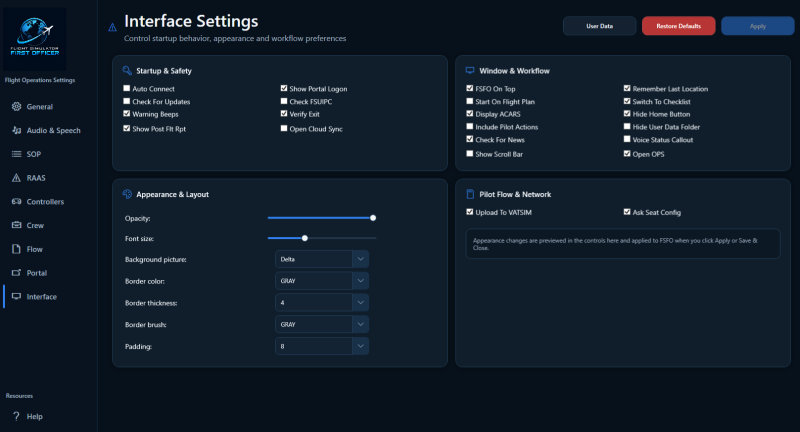Viewport: 800px width, 432px height.
Task: Uncheck Upload To VATSIM
Action: (469, 212)
